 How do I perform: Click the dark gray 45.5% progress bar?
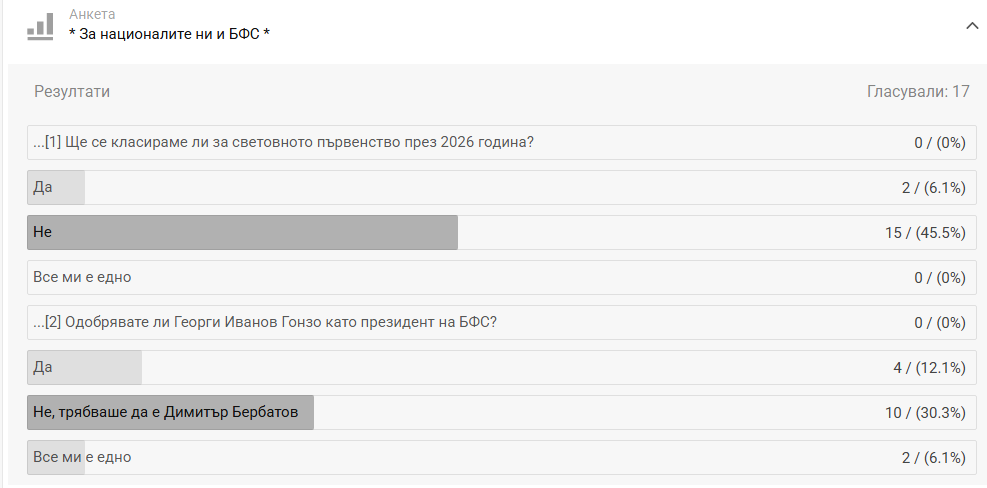tap(242, 232)
